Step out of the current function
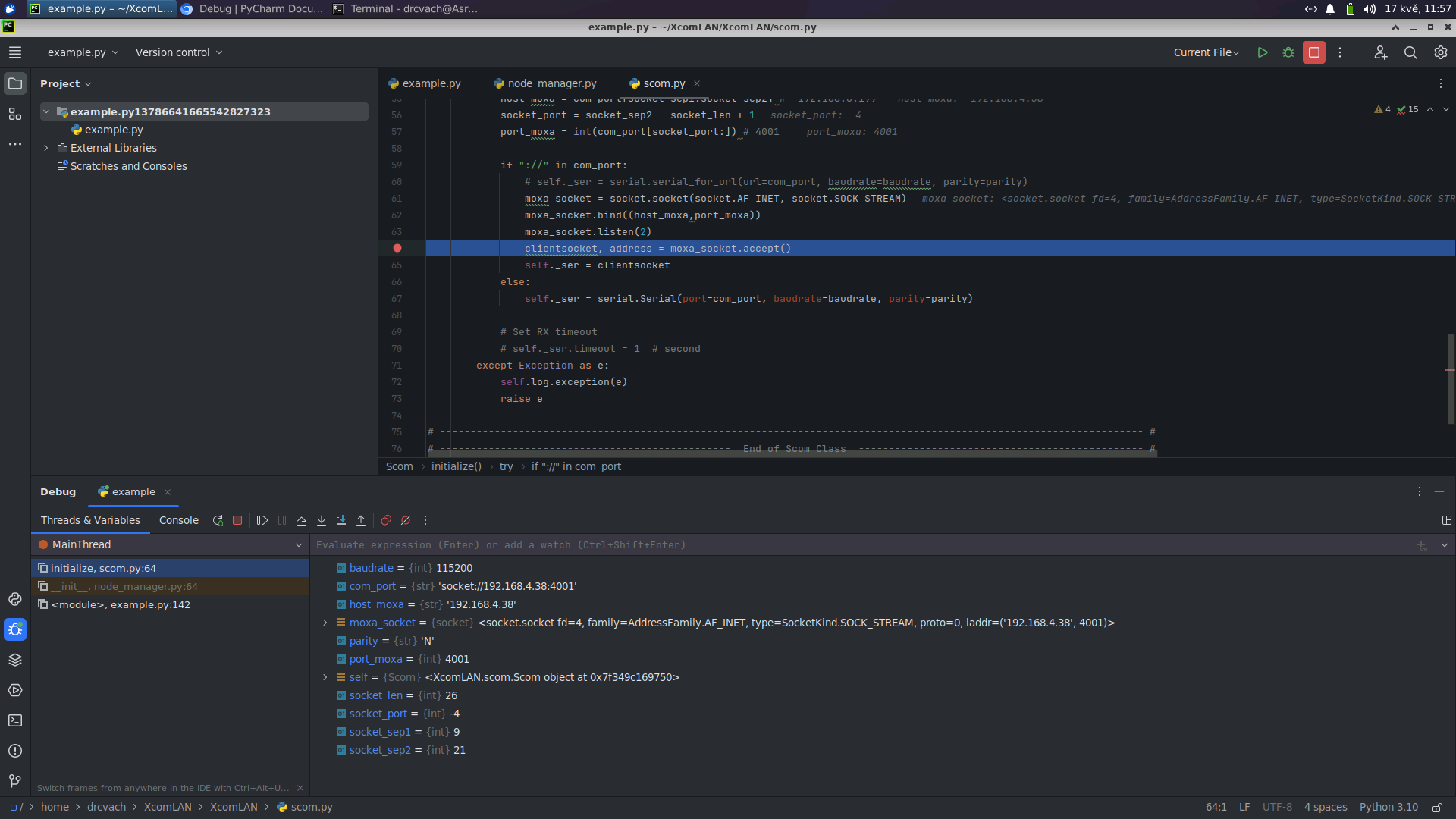This screenshot has height=819, width=1456. click(x=361, y=520)
